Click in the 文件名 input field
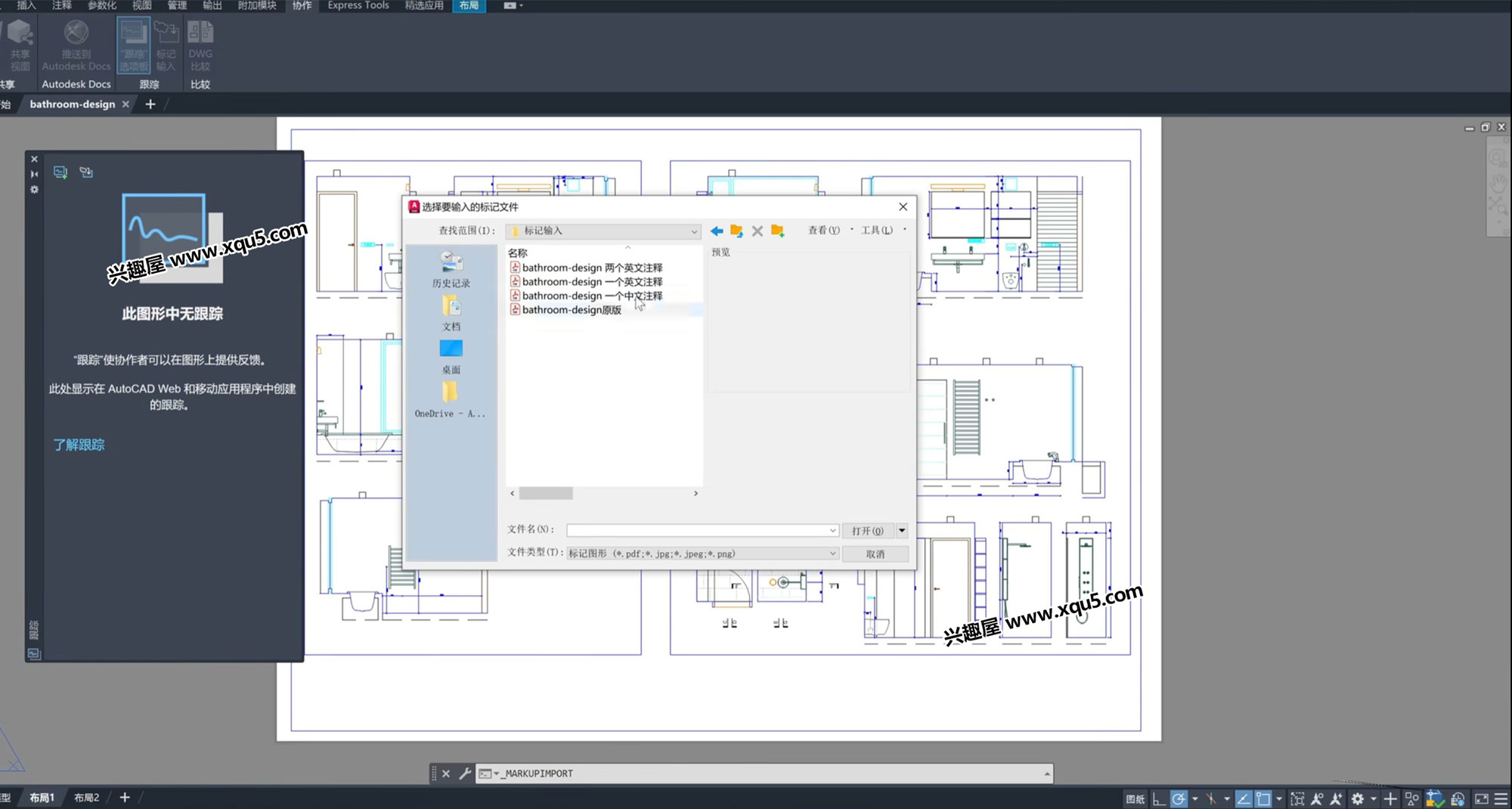This screenshot has height=809, width=1512. tap(702, 531)
